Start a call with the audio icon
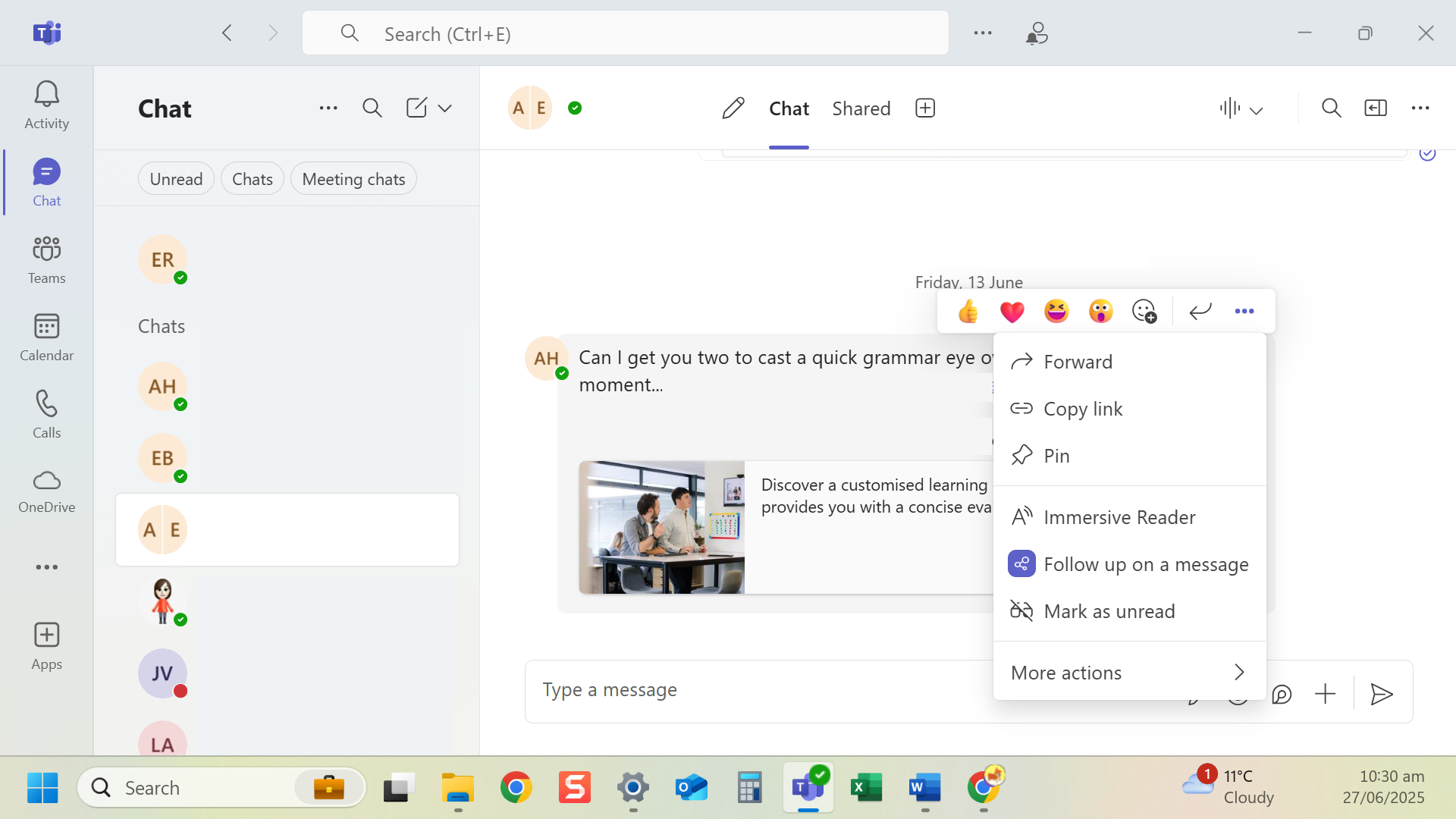This screenshot has height=819, width=1456. [x=1229, y=108]
